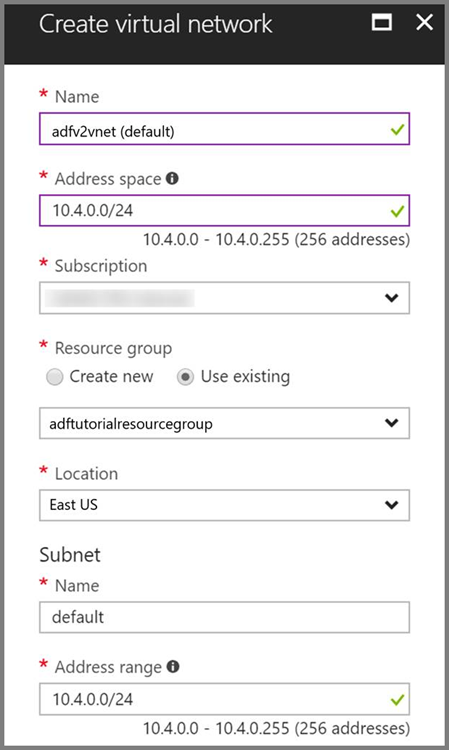The image size is (449, 750).
Task: Click the Location dropdown chevron arrow
Action: pyautogui.click(x=392, y=505)
